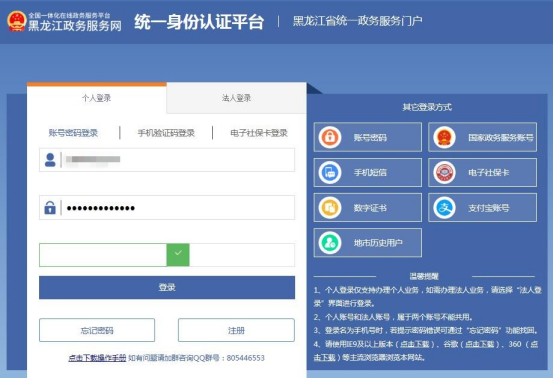Click the 注册 button
Viewport: 553px width, 378px height.
tap(236, 330)
